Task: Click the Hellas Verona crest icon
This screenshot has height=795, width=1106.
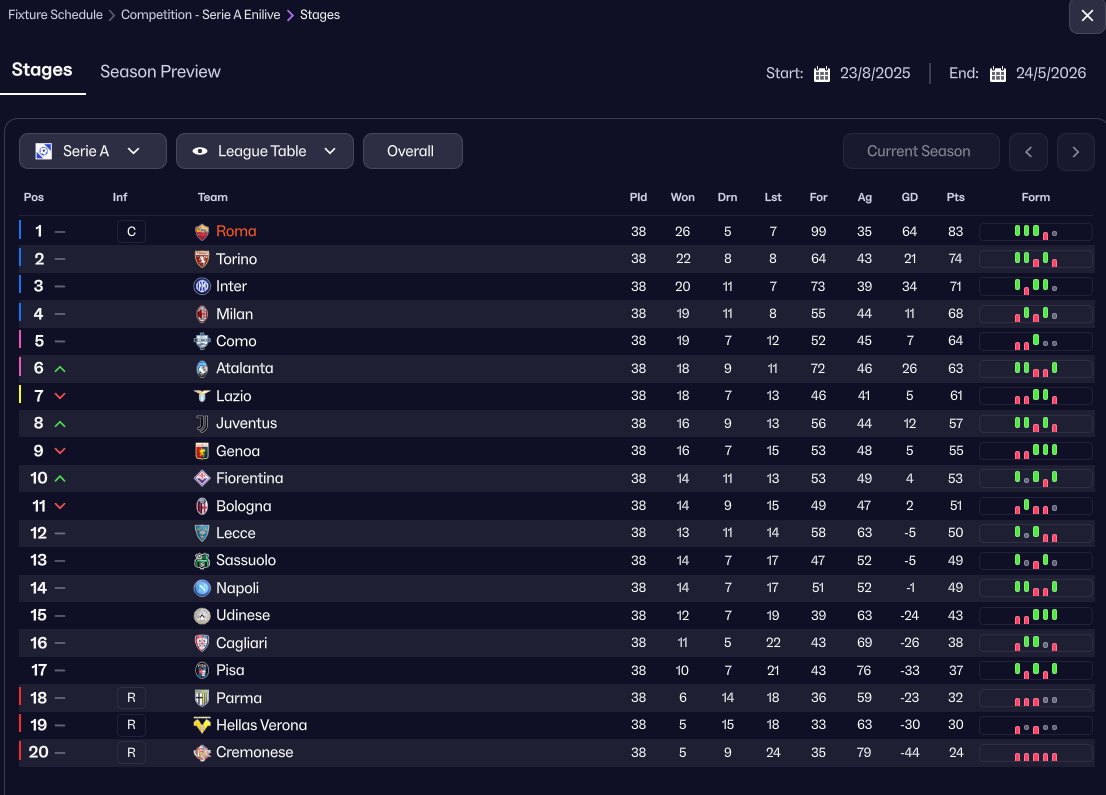Action: tap(202, 725)
